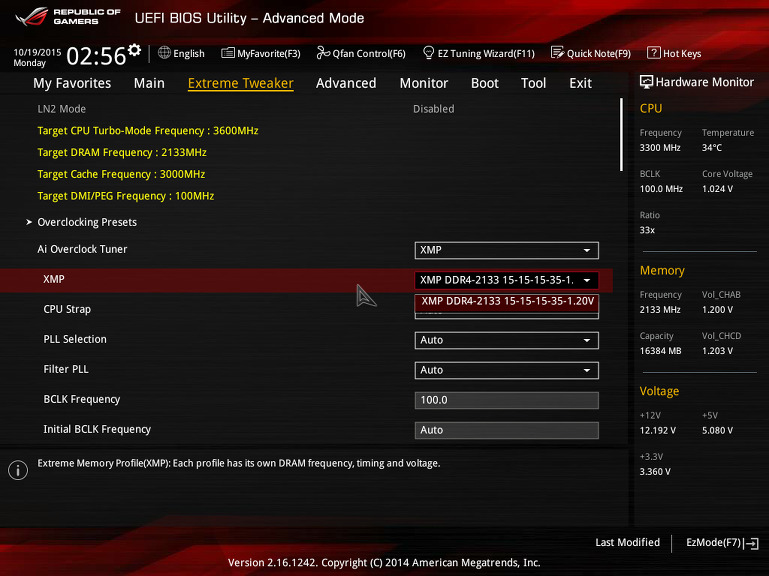Screen dimensions: 769x576
Task: Click the CPU Strap row label
Action: tap(67, 310)
